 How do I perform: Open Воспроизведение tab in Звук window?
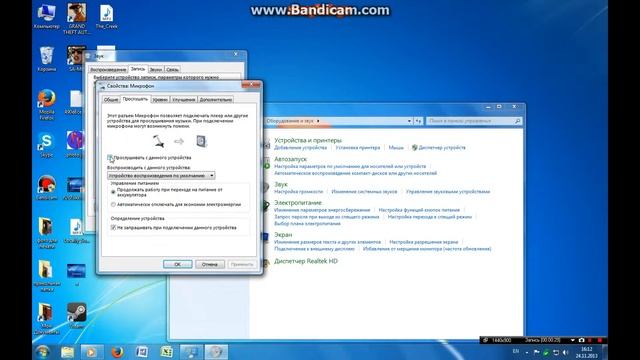click(108, 69)
